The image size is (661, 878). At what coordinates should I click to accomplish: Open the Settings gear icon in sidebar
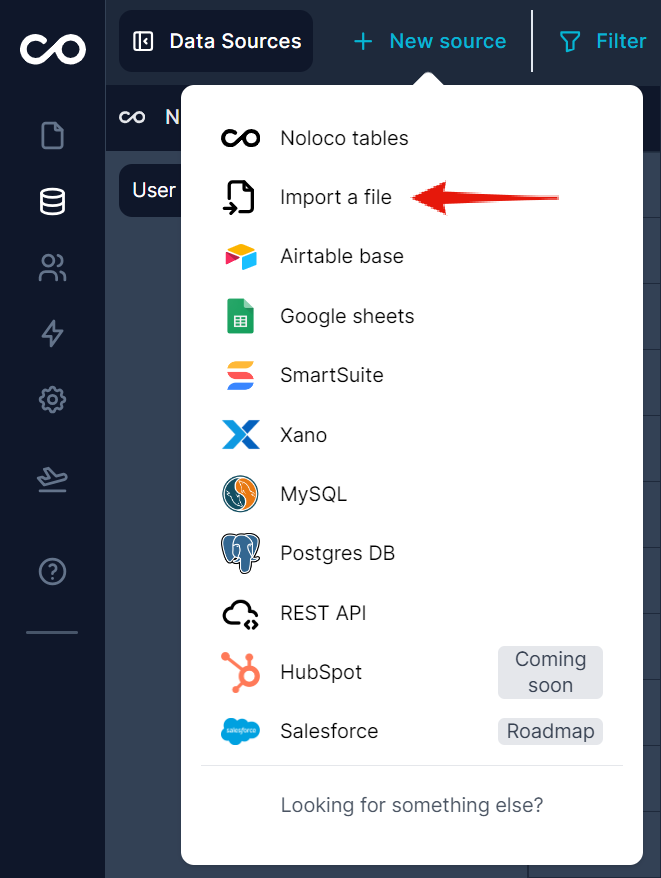(x=52, y=400)
